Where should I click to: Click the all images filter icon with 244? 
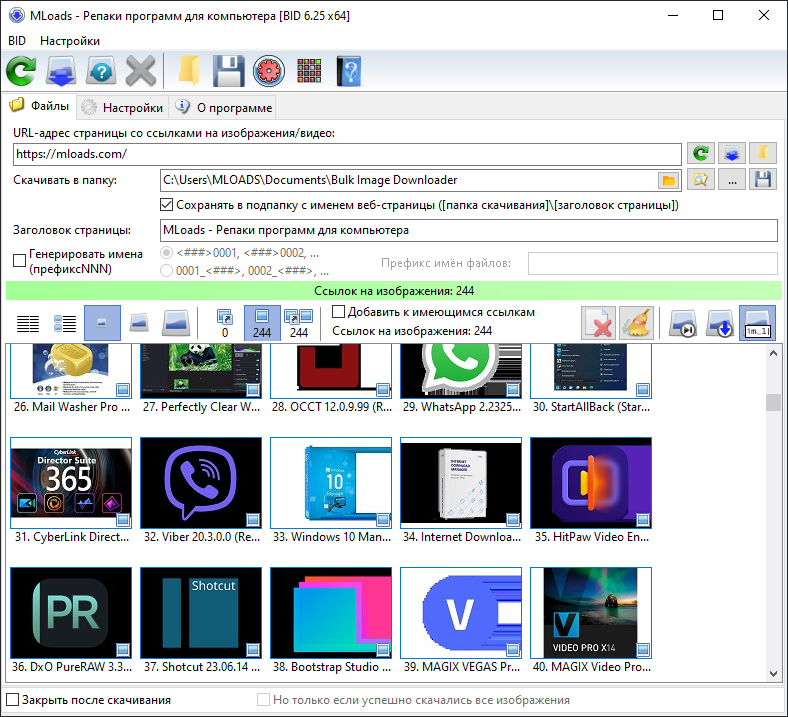tap(299, 323)
